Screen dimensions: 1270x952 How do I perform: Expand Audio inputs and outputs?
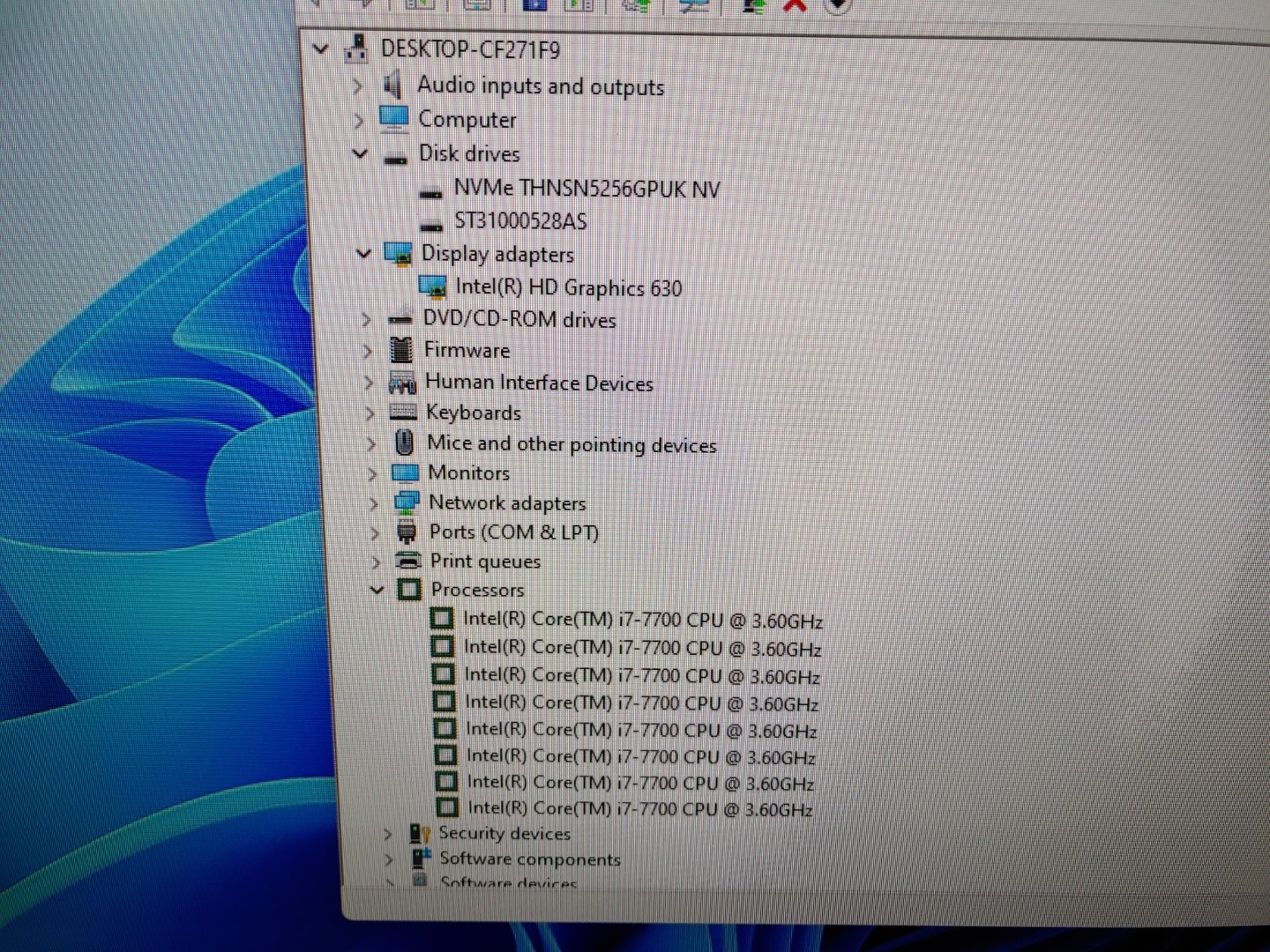click(x=356, y=86)
